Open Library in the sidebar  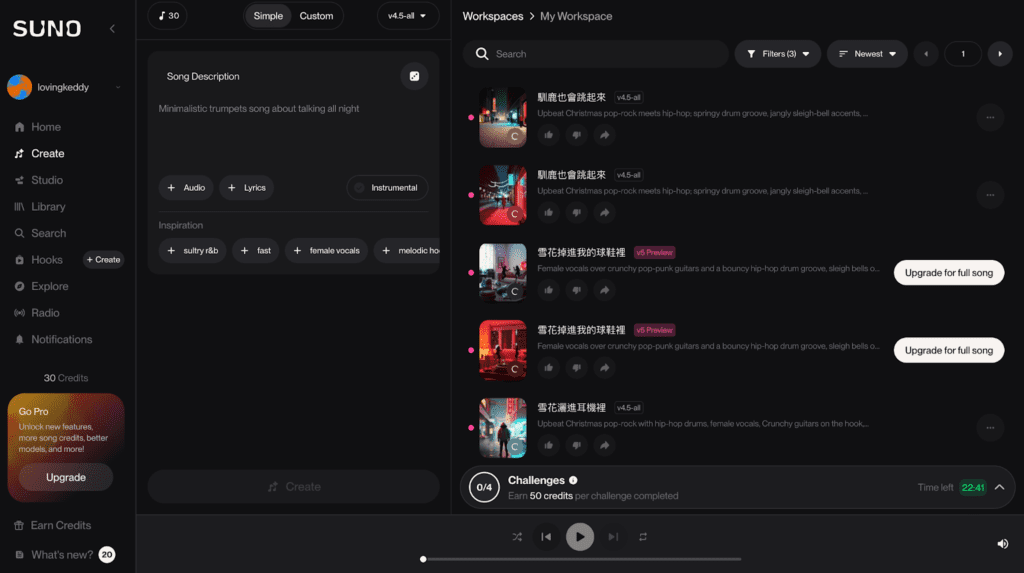tap(48, 207)
